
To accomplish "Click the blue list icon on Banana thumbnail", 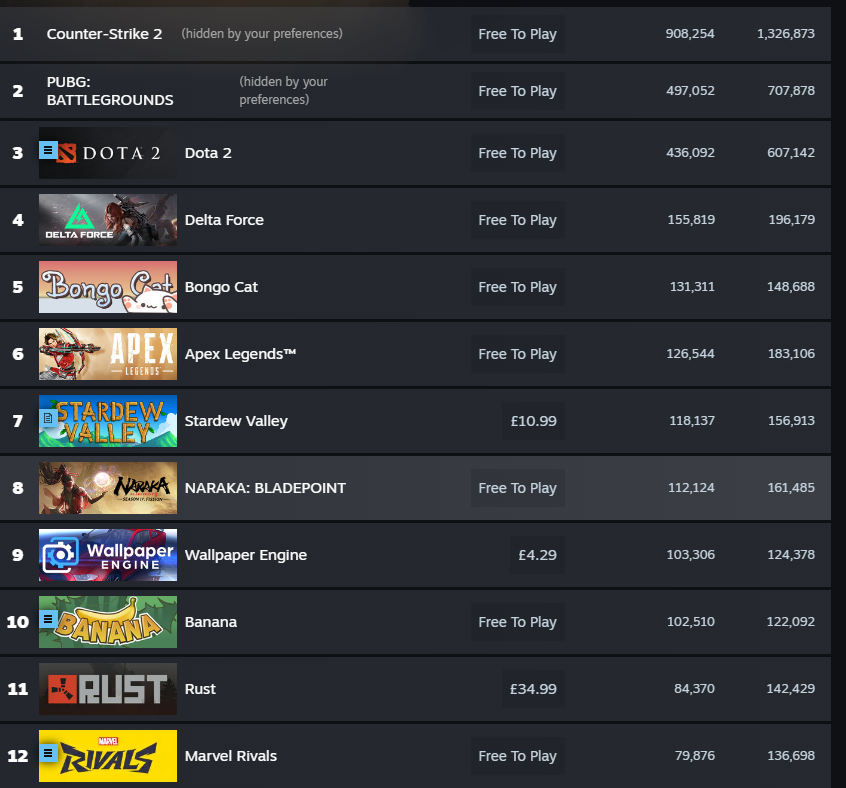I will click(48, 619).
